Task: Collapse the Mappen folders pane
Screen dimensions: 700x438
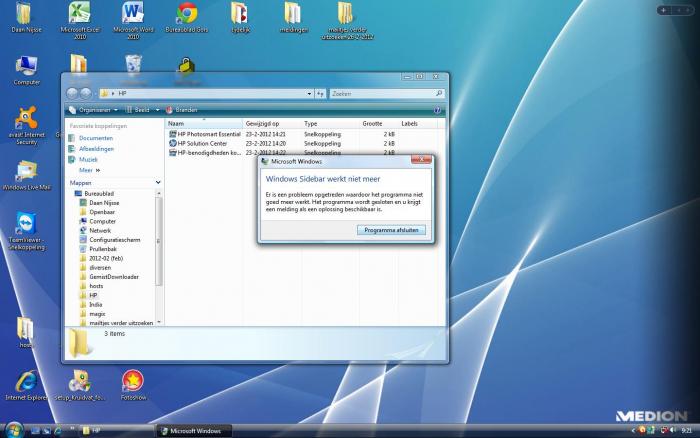Action: pyautogui.click(x=158, y=183)
